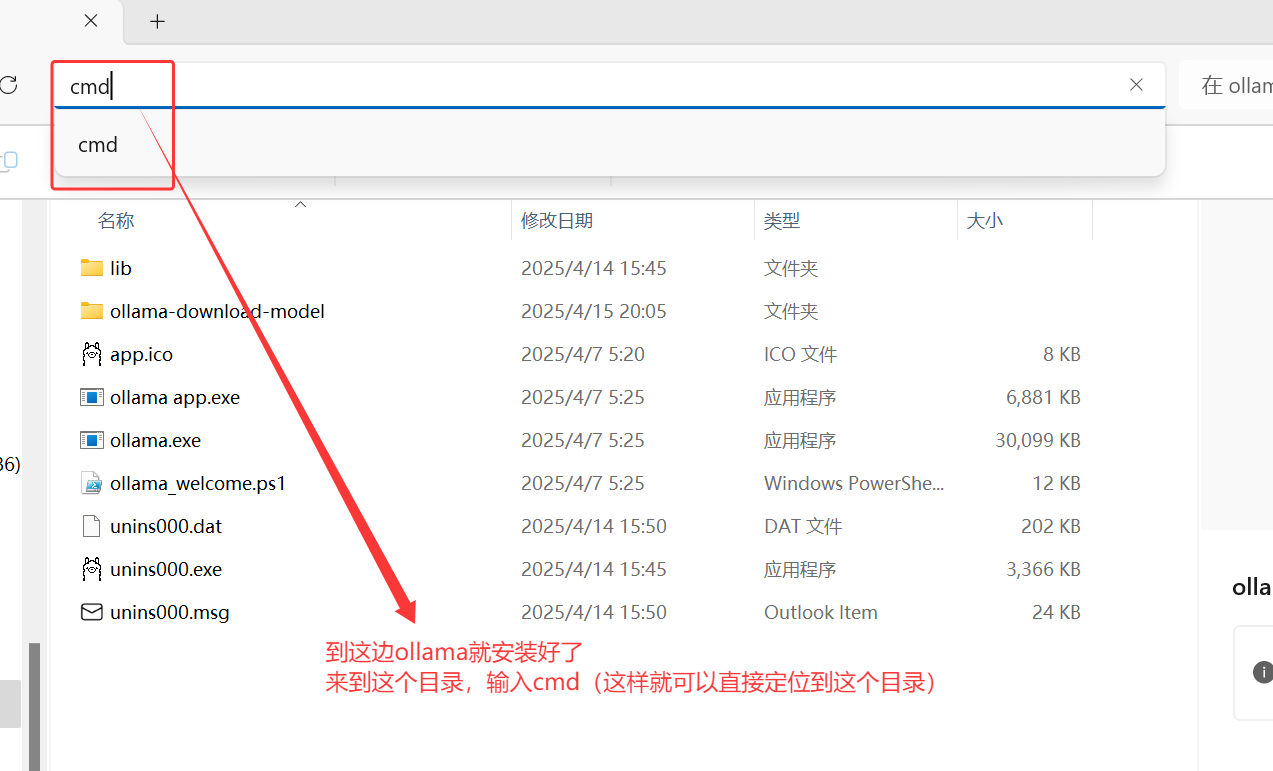Viewport: 1273px width, 771px height.
Task: Click the 6,881 KB size value
Action: pos(1043,397)
